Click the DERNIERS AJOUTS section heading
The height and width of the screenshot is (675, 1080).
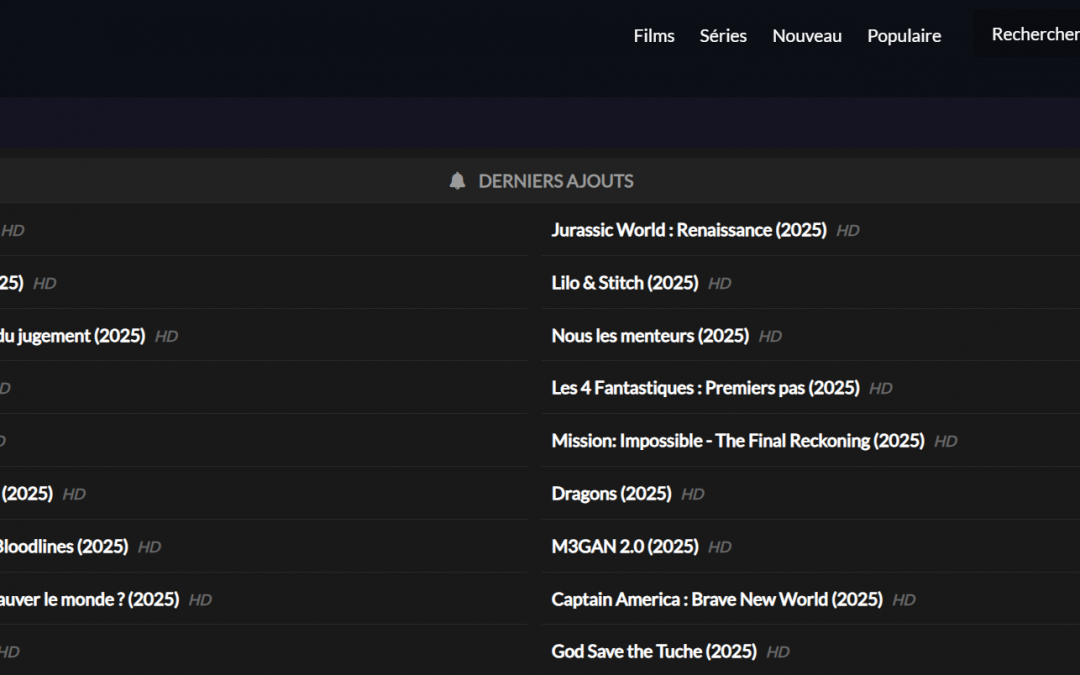pyautogui.click(x=556, y=181)
